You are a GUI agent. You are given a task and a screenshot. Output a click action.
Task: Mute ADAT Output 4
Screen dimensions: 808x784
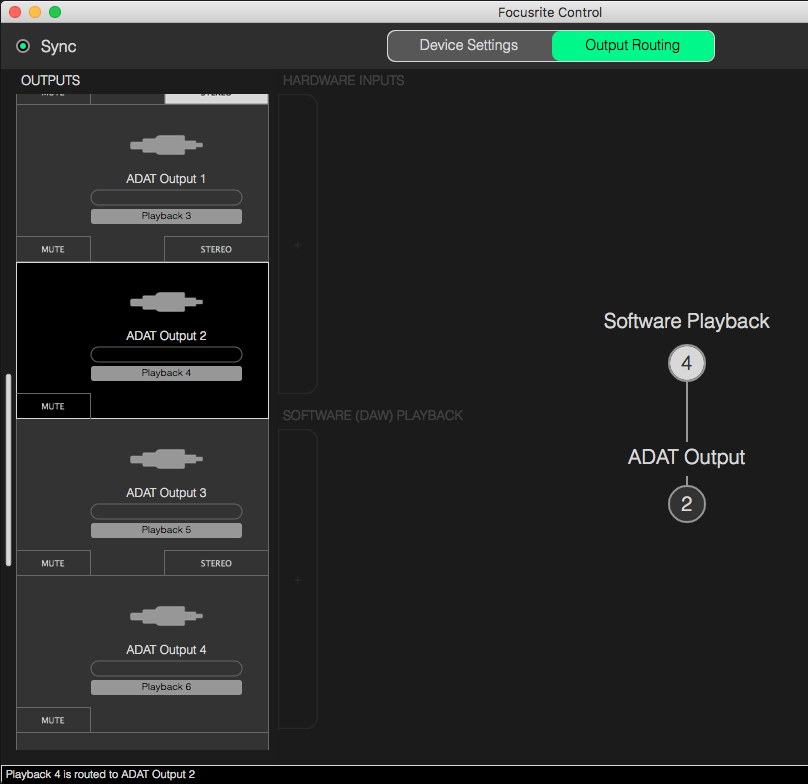click(x=53, y=720)
